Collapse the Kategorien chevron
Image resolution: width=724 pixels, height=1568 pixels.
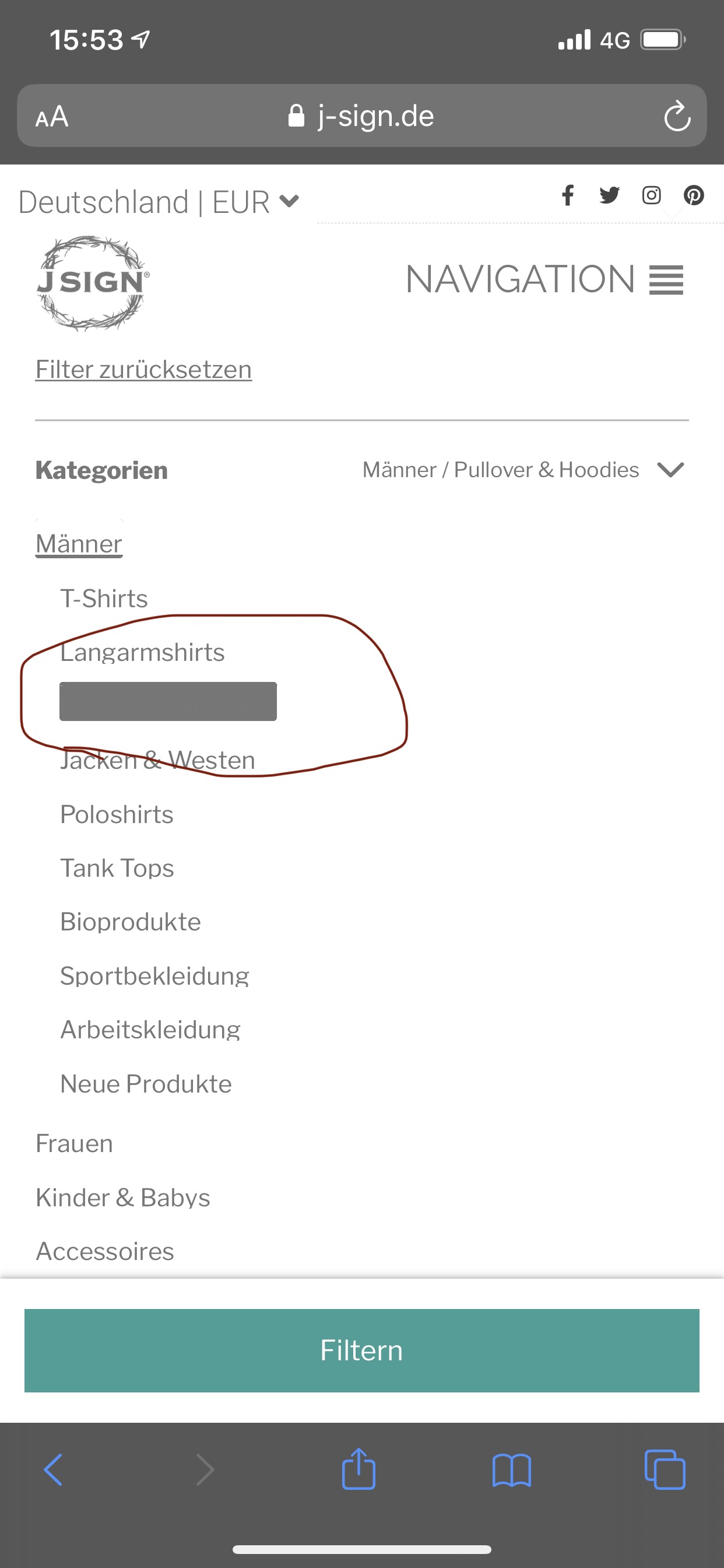[670, 470]
